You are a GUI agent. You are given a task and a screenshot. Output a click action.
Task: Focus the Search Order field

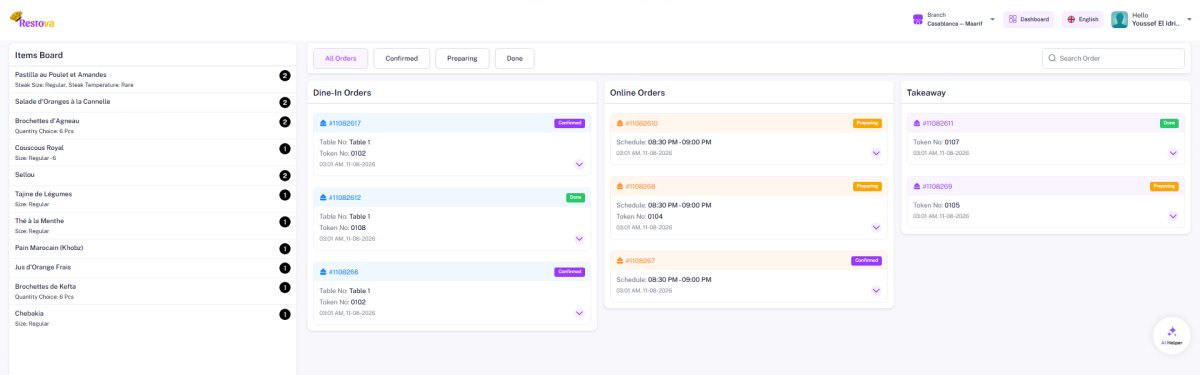tap(1113, 58)
